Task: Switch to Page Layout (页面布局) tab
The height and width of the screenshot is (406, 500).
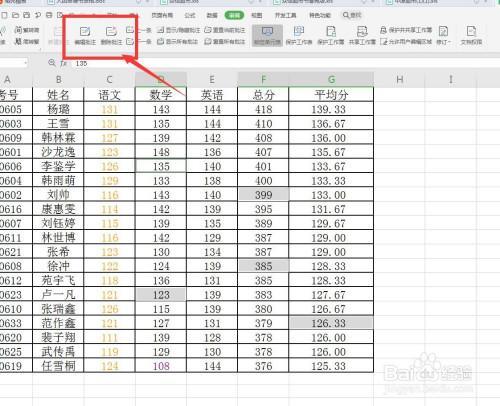Action: (162, 15)
